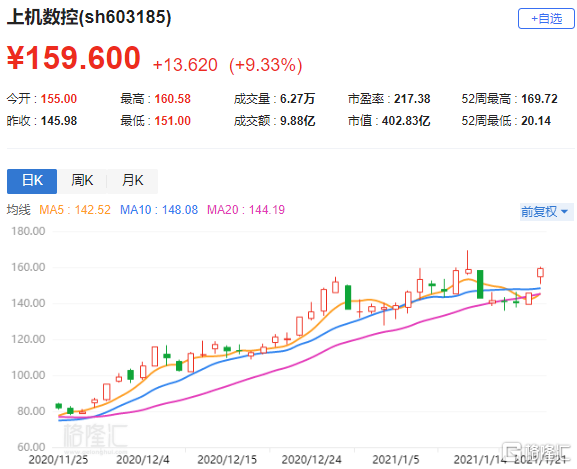The width and height of the screenshot is (577, 469).
Task: Click the change amount +13.620
Action: pyautogui.click(x=185, y=65)
